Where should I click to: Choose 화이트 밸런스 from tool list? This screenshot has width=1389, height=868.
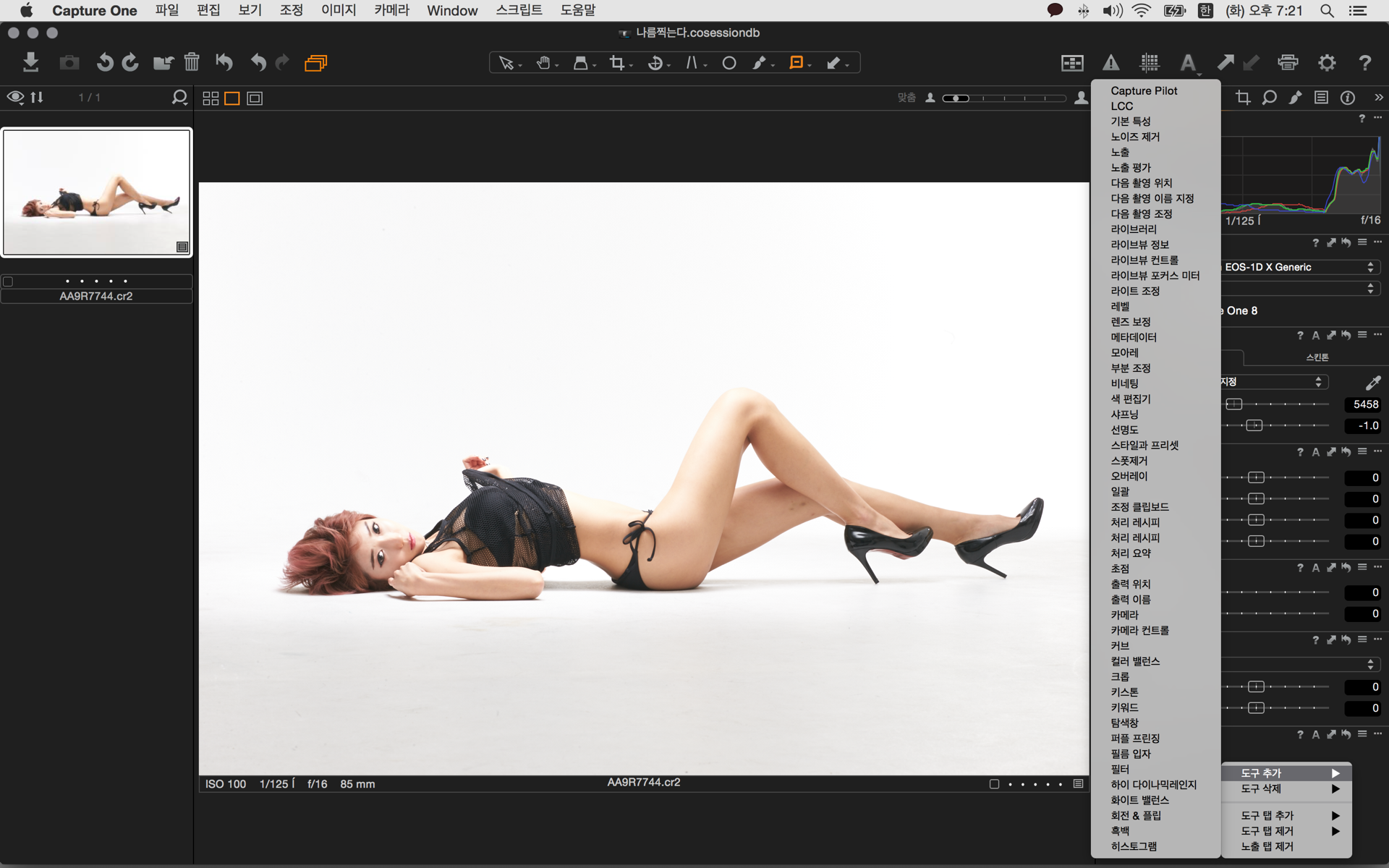pos(1140,800)
